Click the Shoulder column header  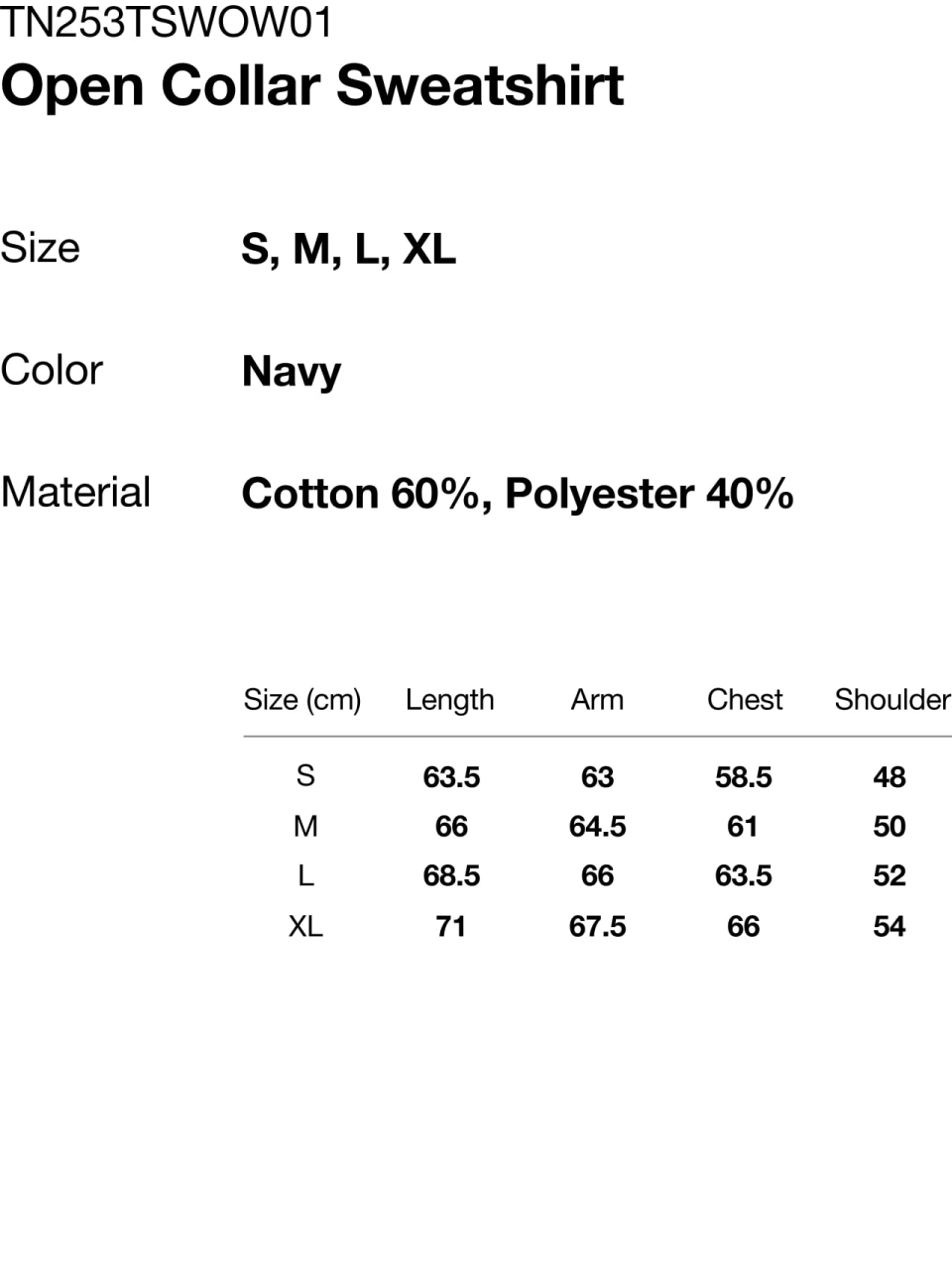[892, 700]
